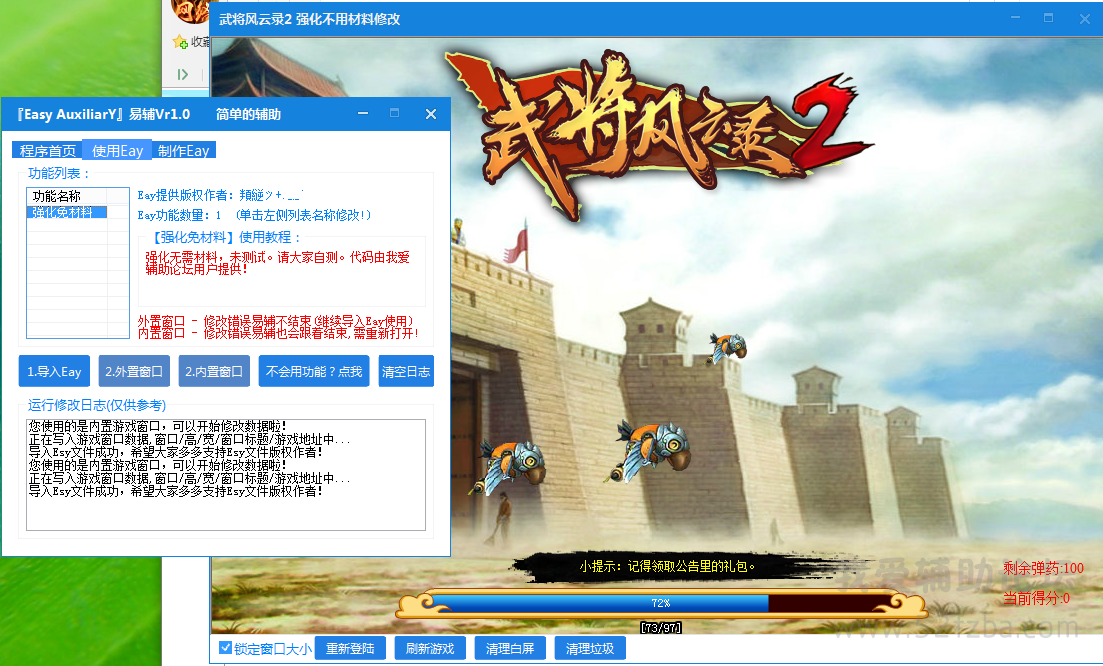Maximize the Easy AuxiliarY window
This screenshot has height=666, width=1103.
(395, 113)
